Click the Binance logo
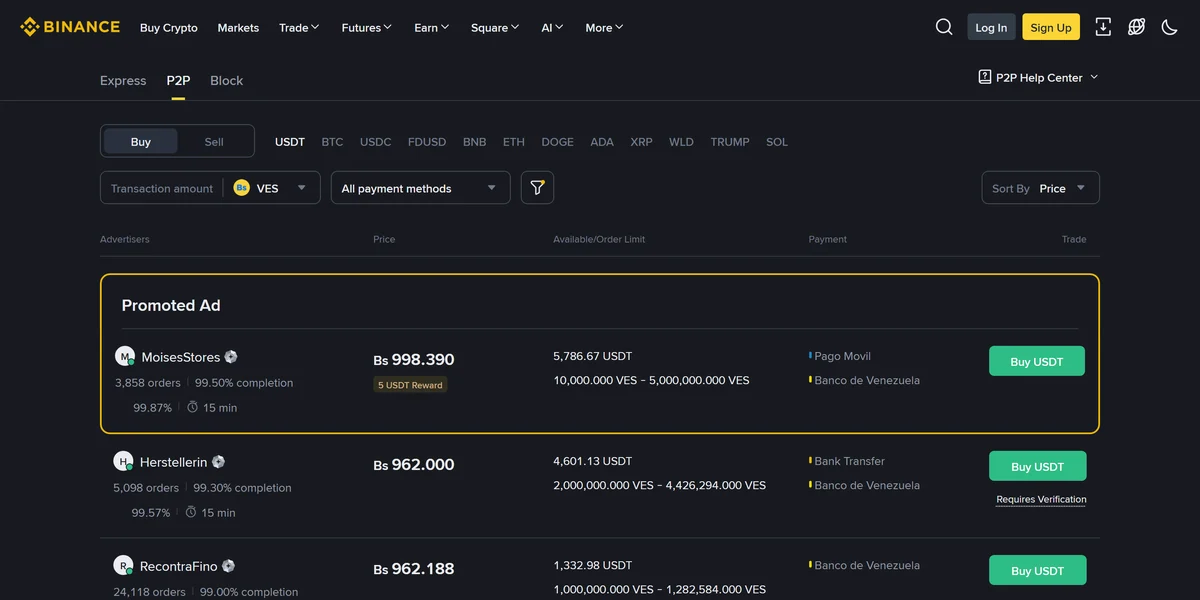 (x=70, y=27)
